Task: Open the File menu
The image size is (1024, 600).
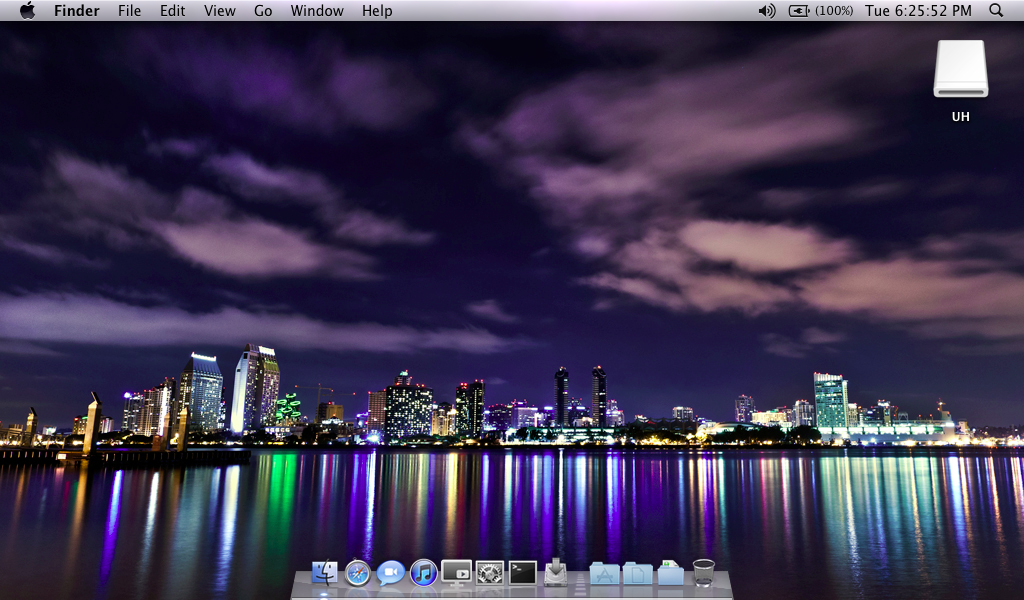Action: coord(129,11)
